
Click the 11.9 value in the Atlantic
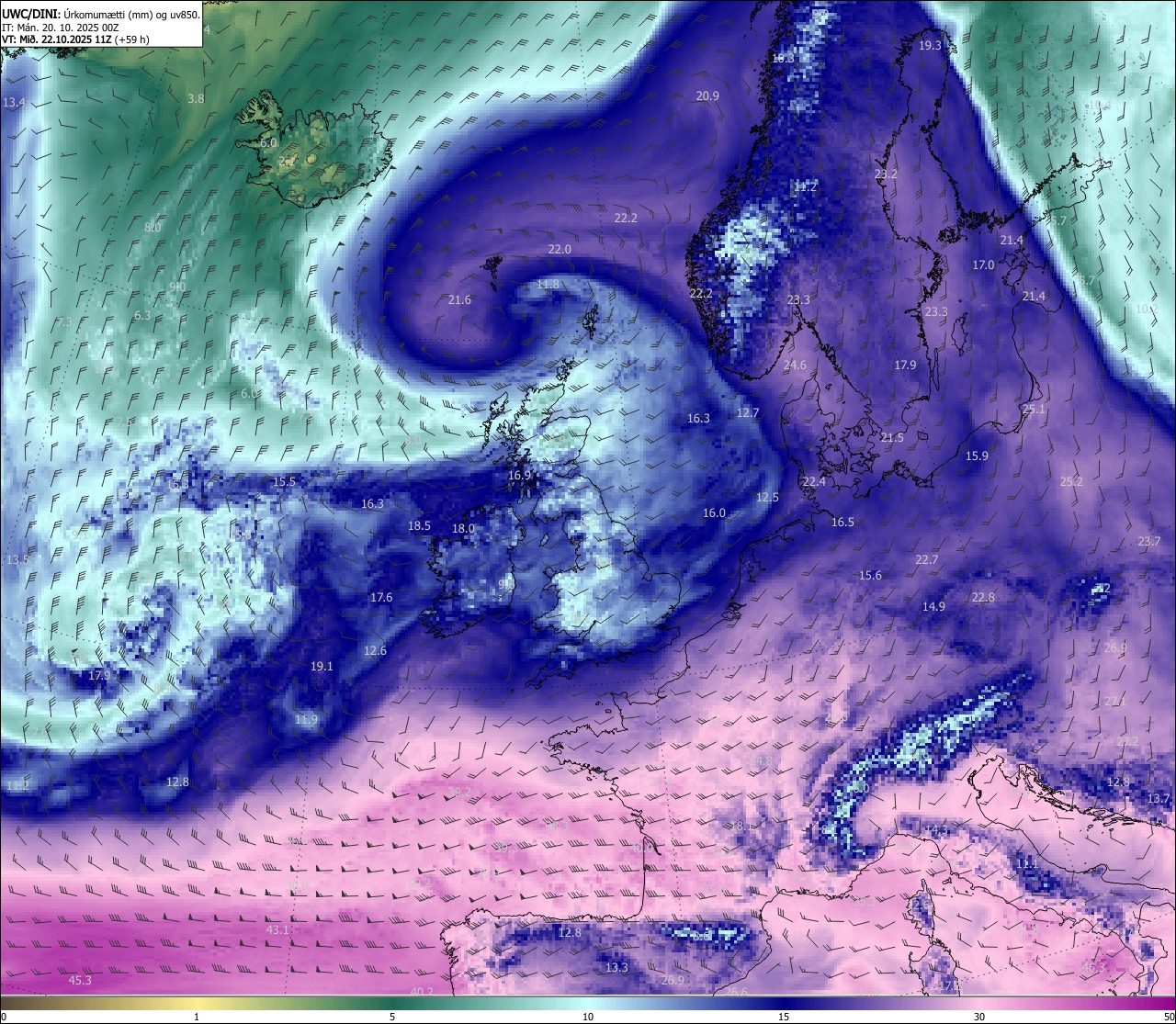[306, 719]
